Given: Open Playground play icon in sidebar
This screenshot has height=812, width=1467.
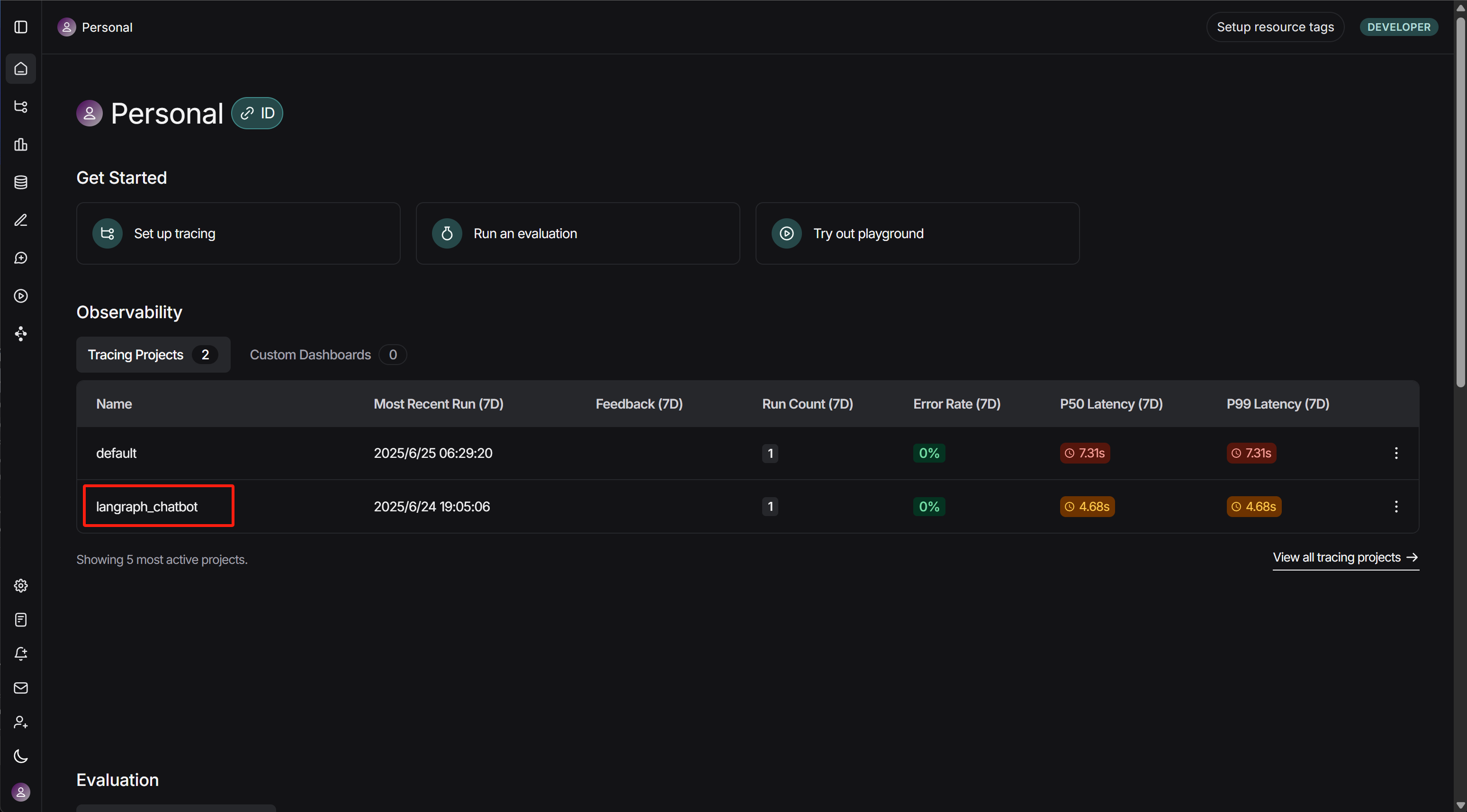Looking at the screenshot, I should click(x=20, y=295).
